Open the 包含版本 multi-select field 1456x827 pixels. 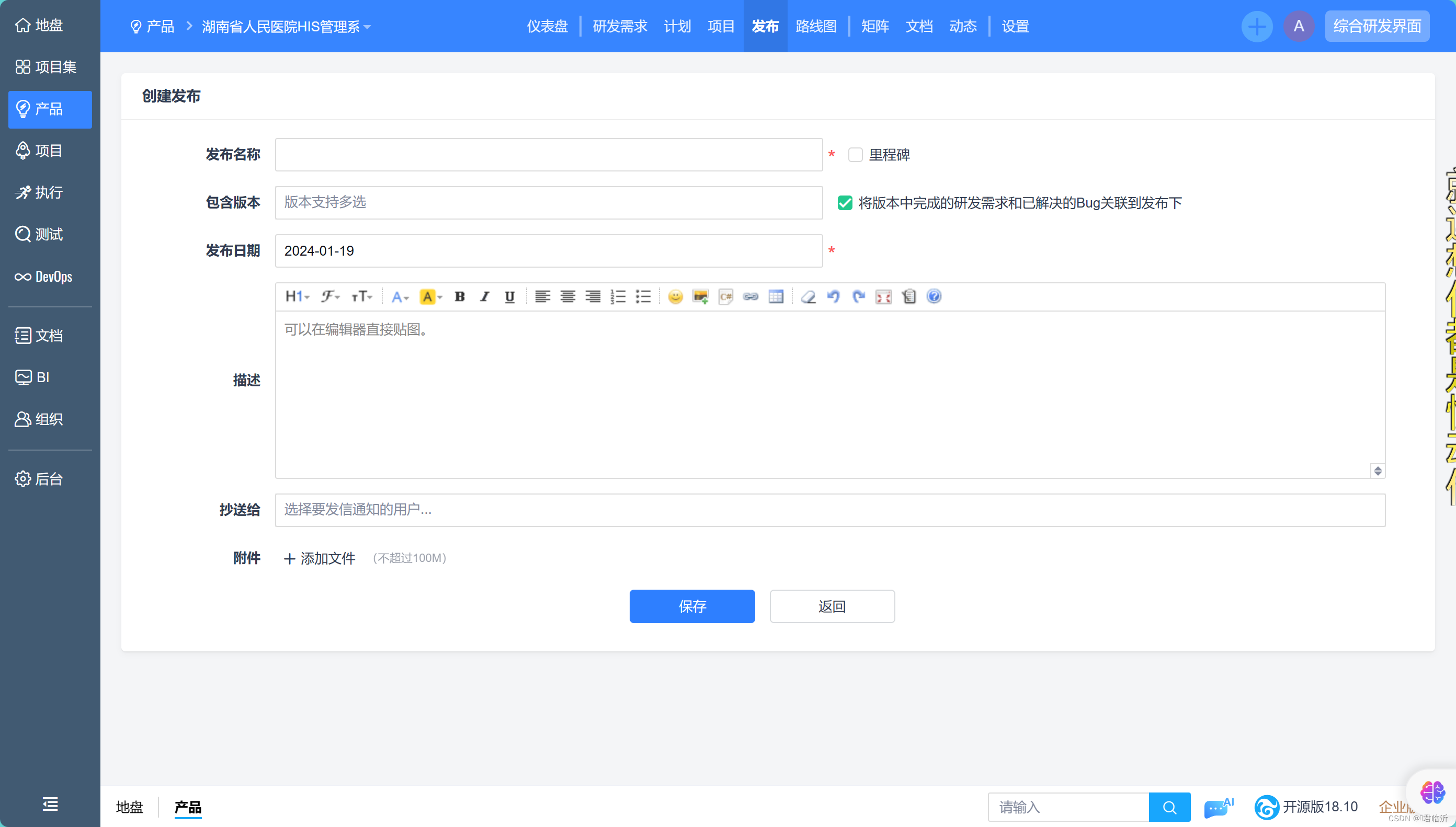tap(548, 203)
